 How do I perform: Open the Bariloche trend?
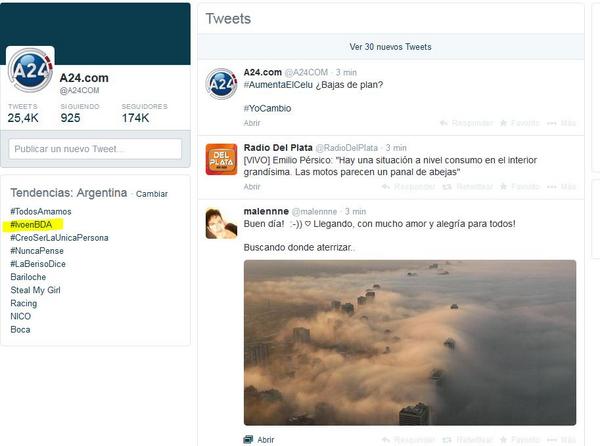pos(28,277)
